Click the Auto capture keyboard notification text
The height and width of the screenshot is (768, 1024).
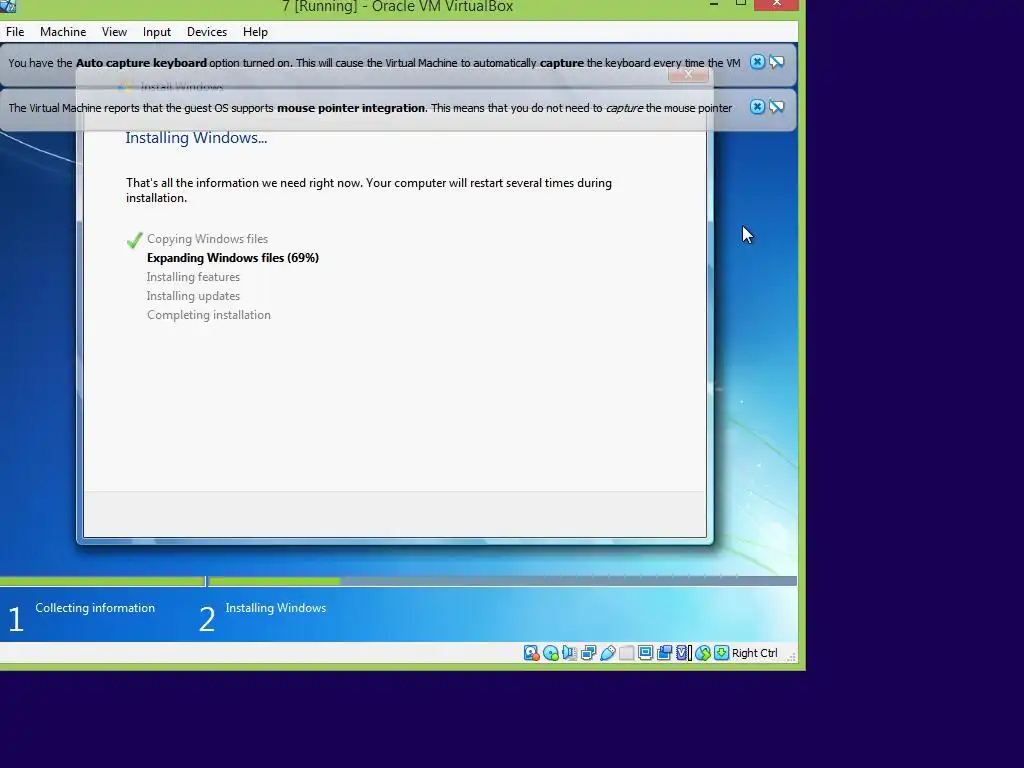374,63
